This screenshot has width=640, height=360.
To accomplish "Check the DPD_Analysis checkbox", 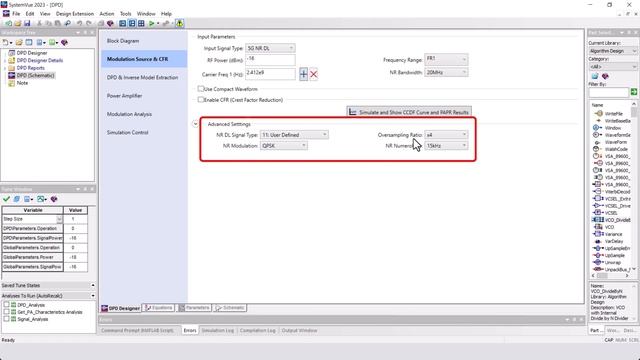I will pos(6,304).
